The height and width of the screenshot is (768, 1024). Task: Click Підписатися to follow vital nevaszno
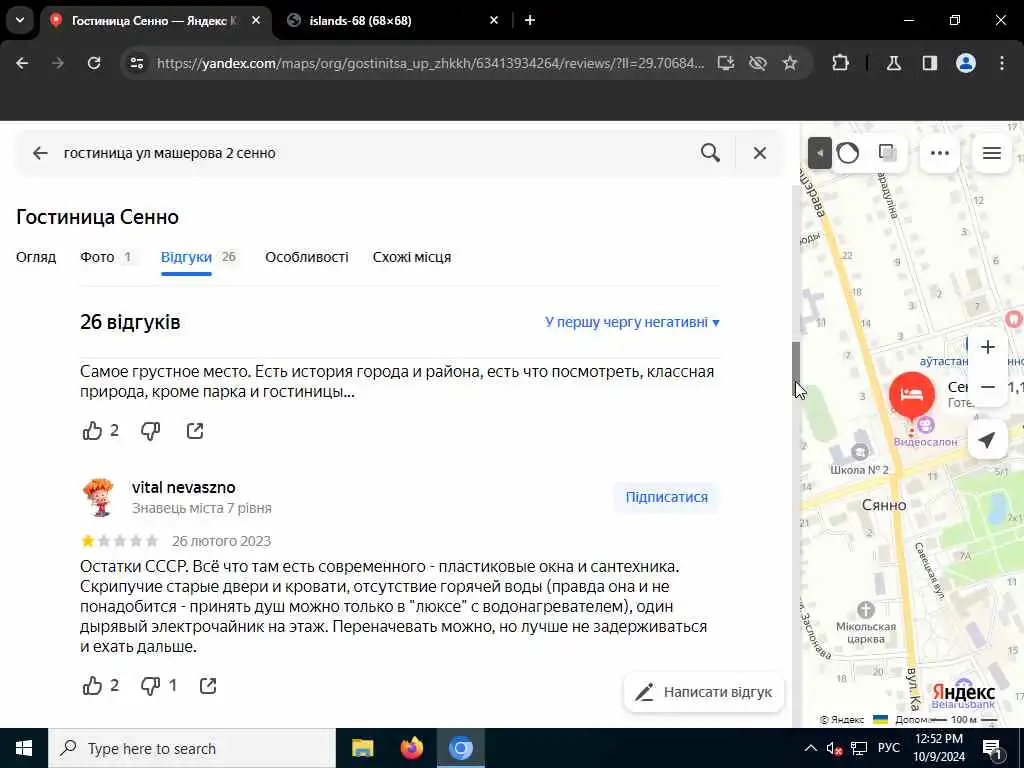click(667, 497)
